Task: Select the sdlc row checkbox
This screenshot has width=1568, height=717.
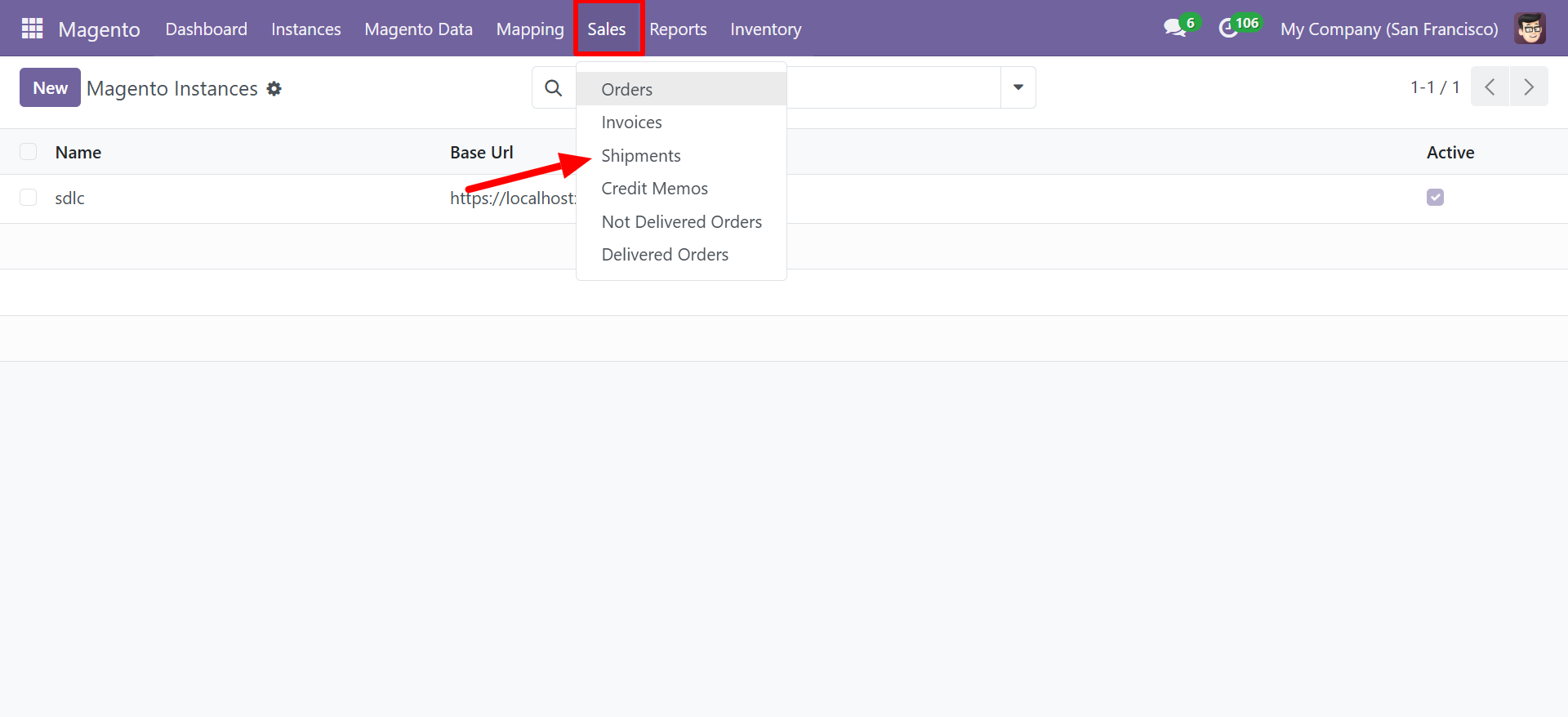Action: (29, 198)
